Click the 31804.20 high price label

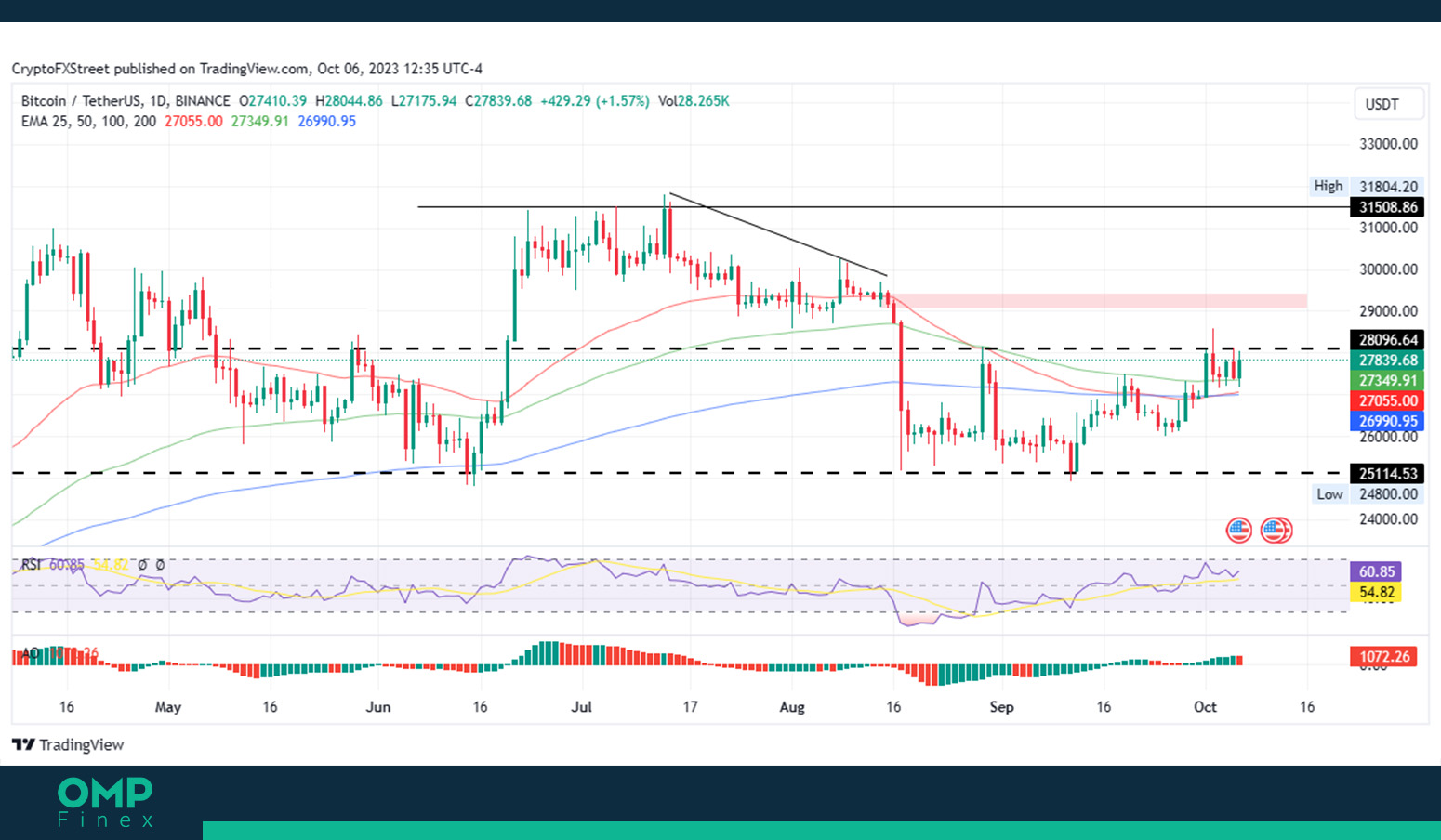tap(1388, 187)
